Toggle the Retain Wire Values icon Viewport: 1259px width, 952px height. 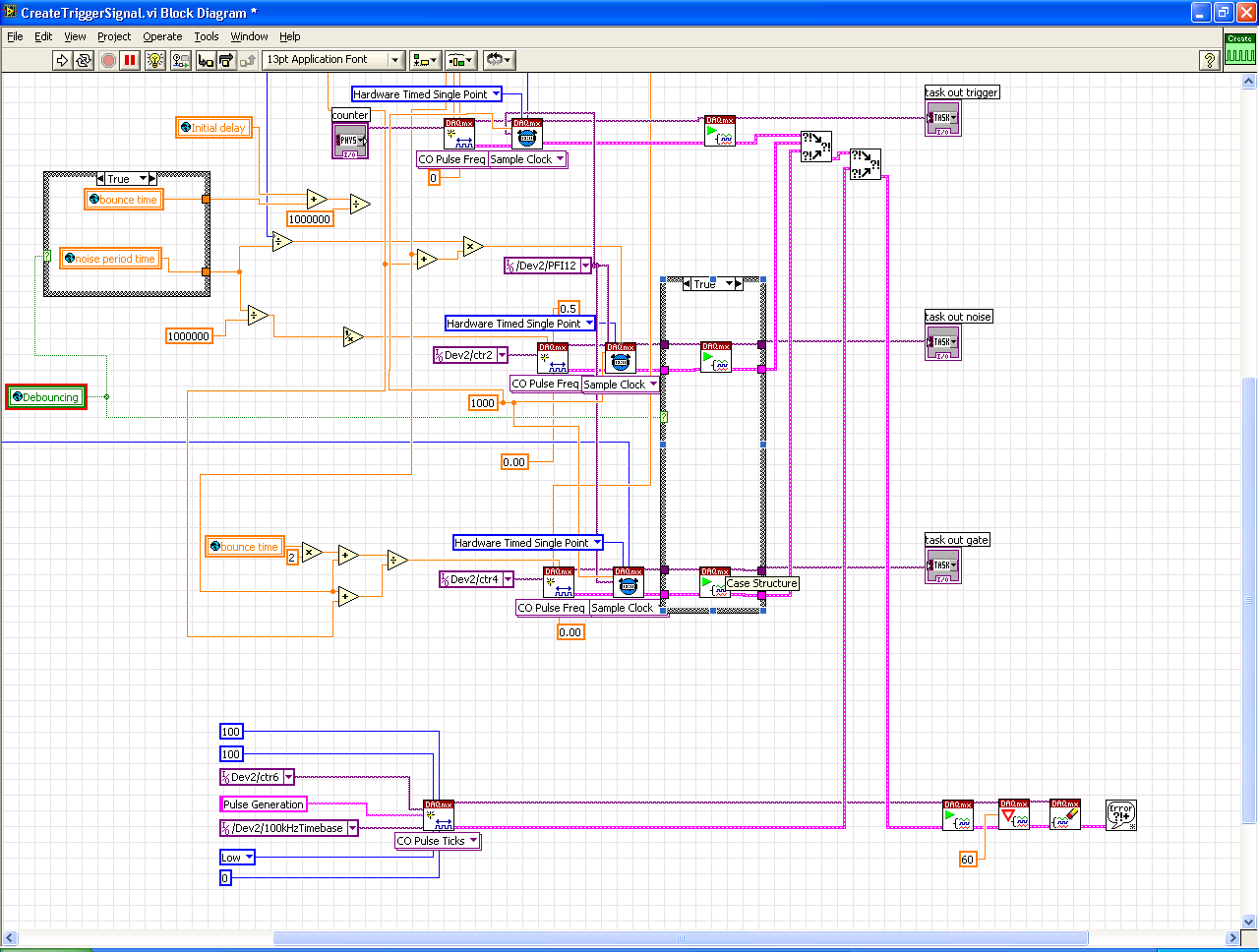click(x=181, y=60)
